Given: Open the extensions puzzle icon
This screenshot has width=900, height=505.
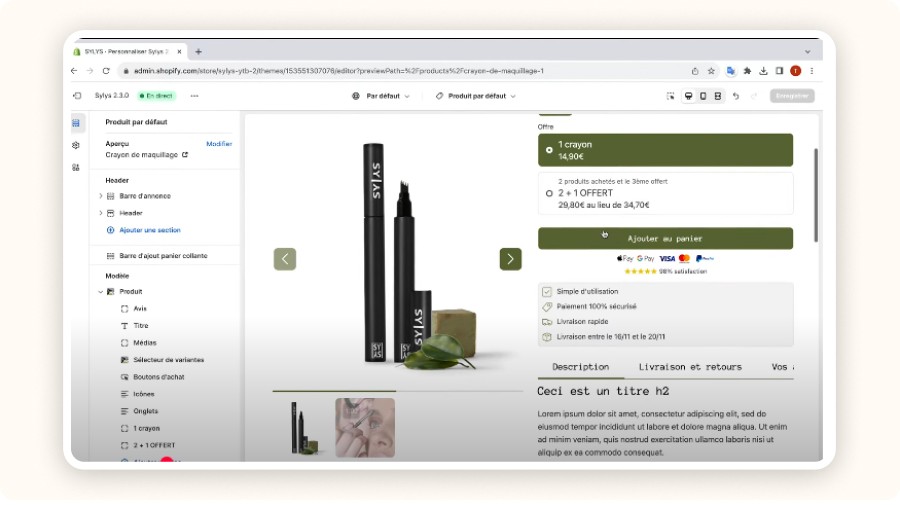Looking at the screenshot, I should tap(747, 71).
